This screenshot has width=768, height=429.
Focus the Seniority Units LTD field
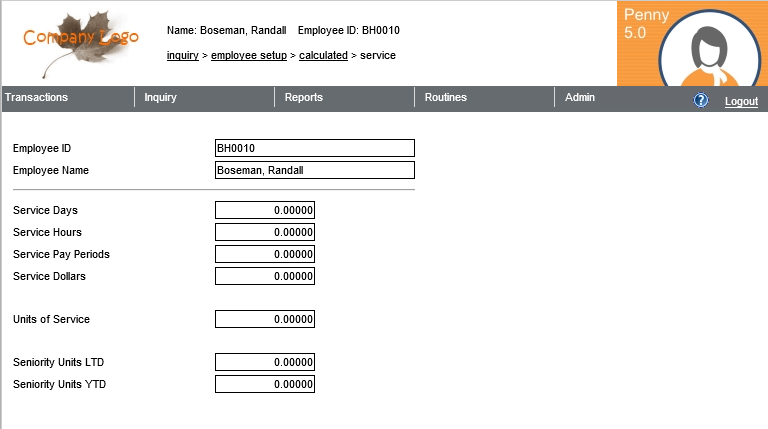[265, 362]
